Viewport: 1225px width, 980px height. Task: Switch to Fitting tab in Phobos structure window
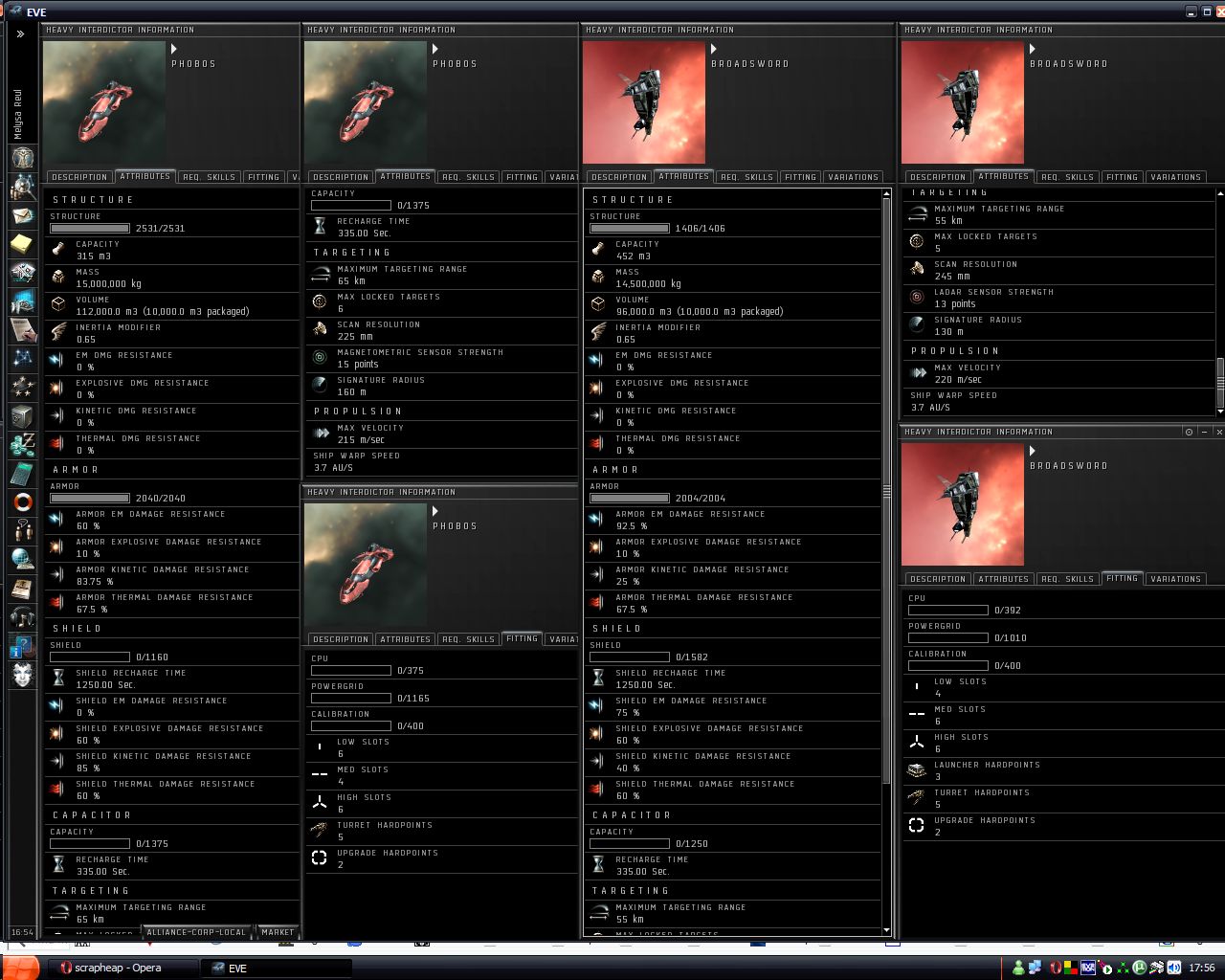click(x=263, y=177)
